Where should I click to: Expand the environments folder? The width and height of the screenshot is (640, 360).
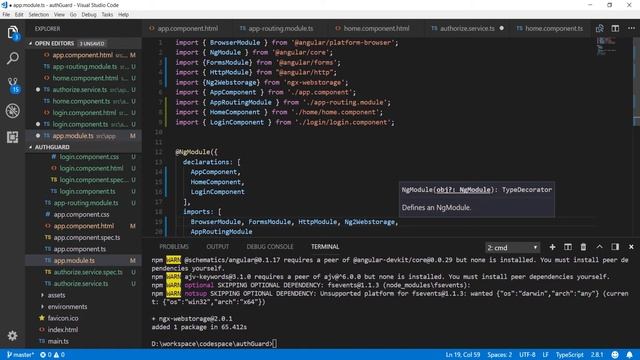point(67,307)
